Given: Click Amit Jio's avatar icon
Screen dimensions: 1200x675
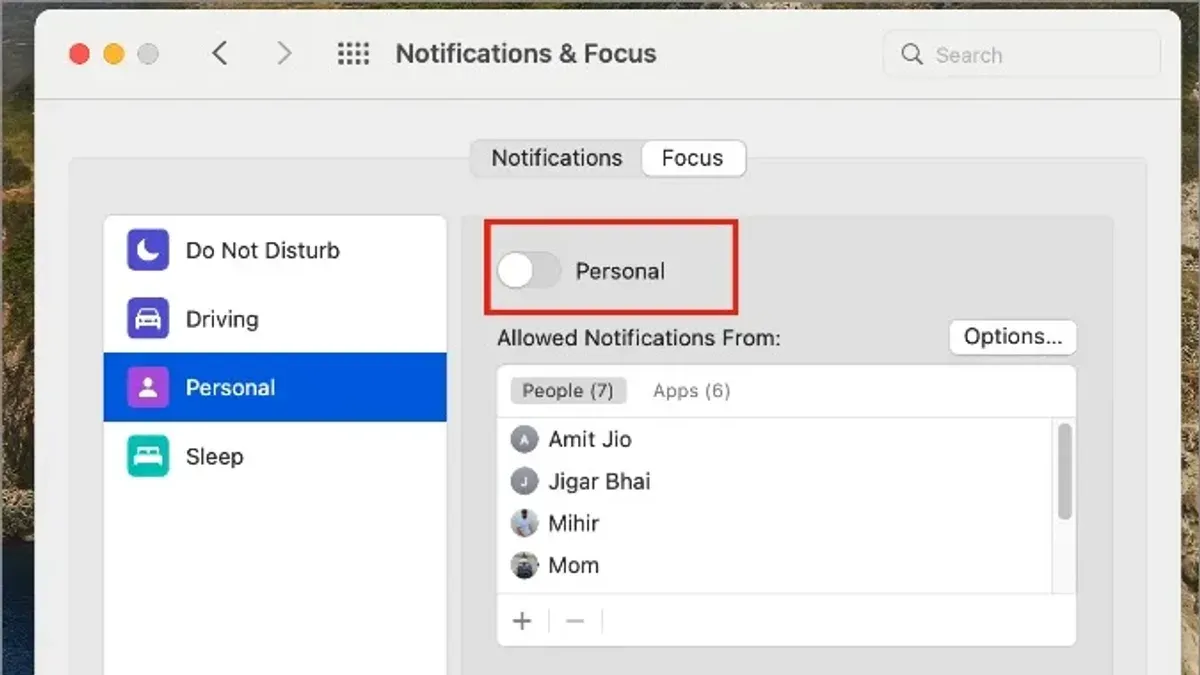Looking at the screenshot, I should coord(525,439).
